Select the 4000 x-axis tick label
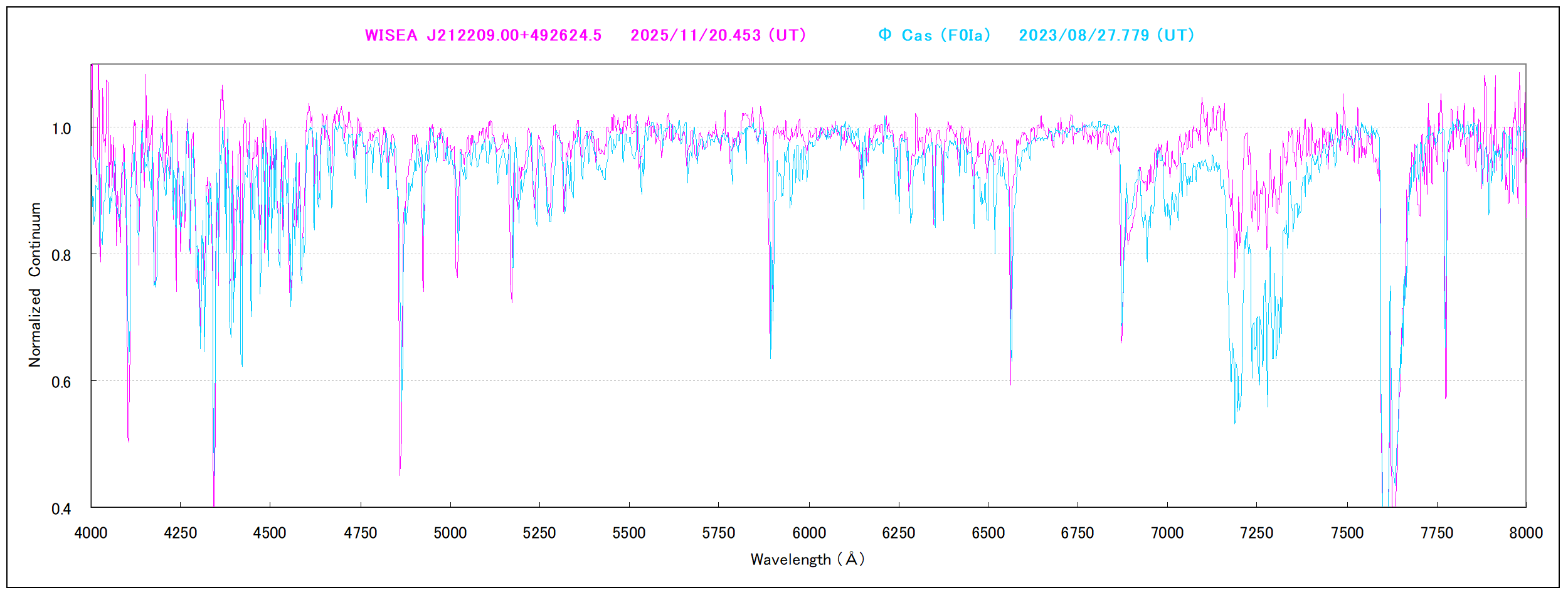Viewport: 1568px width, 595px height. [x=91, y=533]
